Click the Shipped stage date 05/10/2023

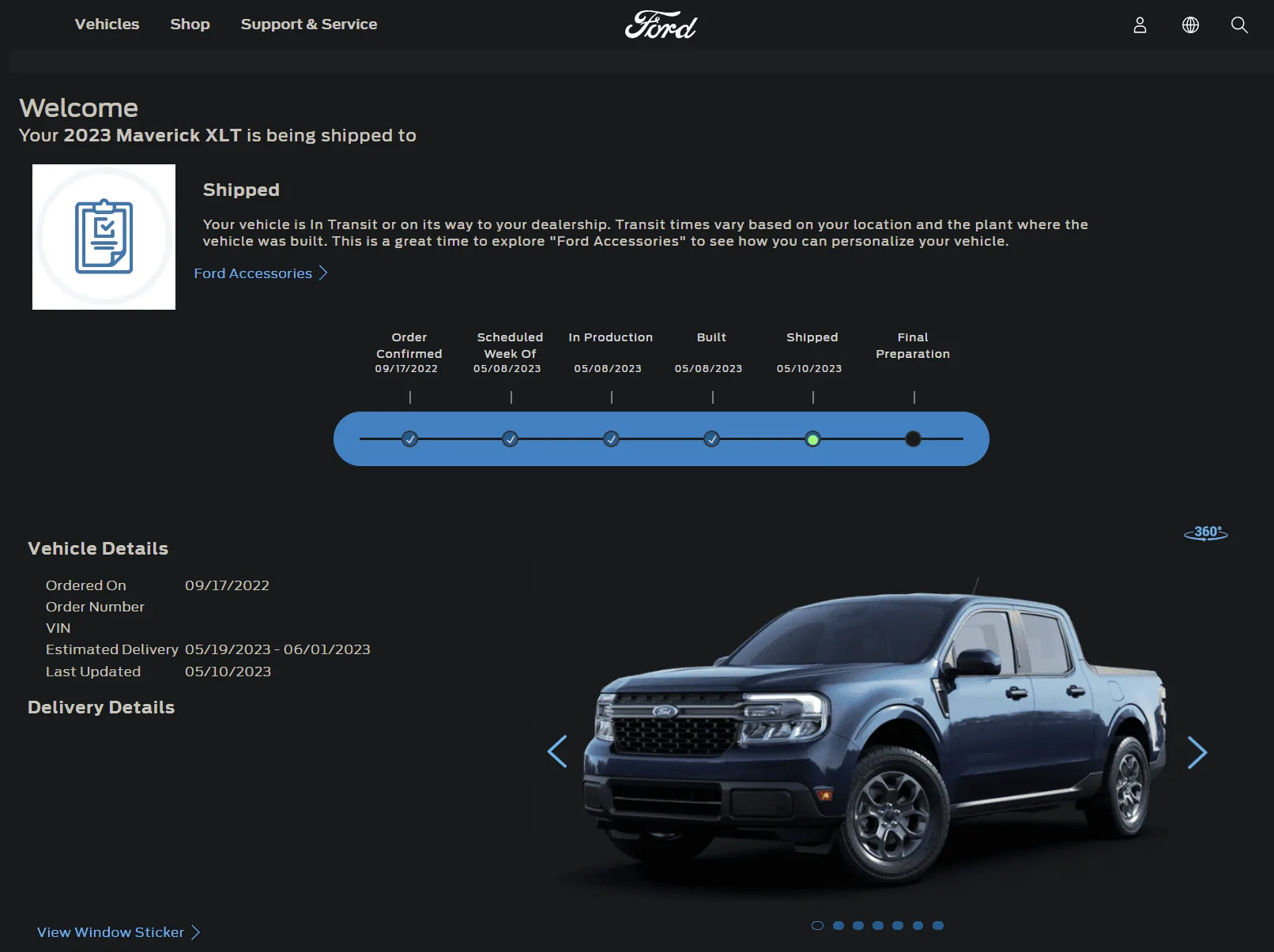click(809, 369)
